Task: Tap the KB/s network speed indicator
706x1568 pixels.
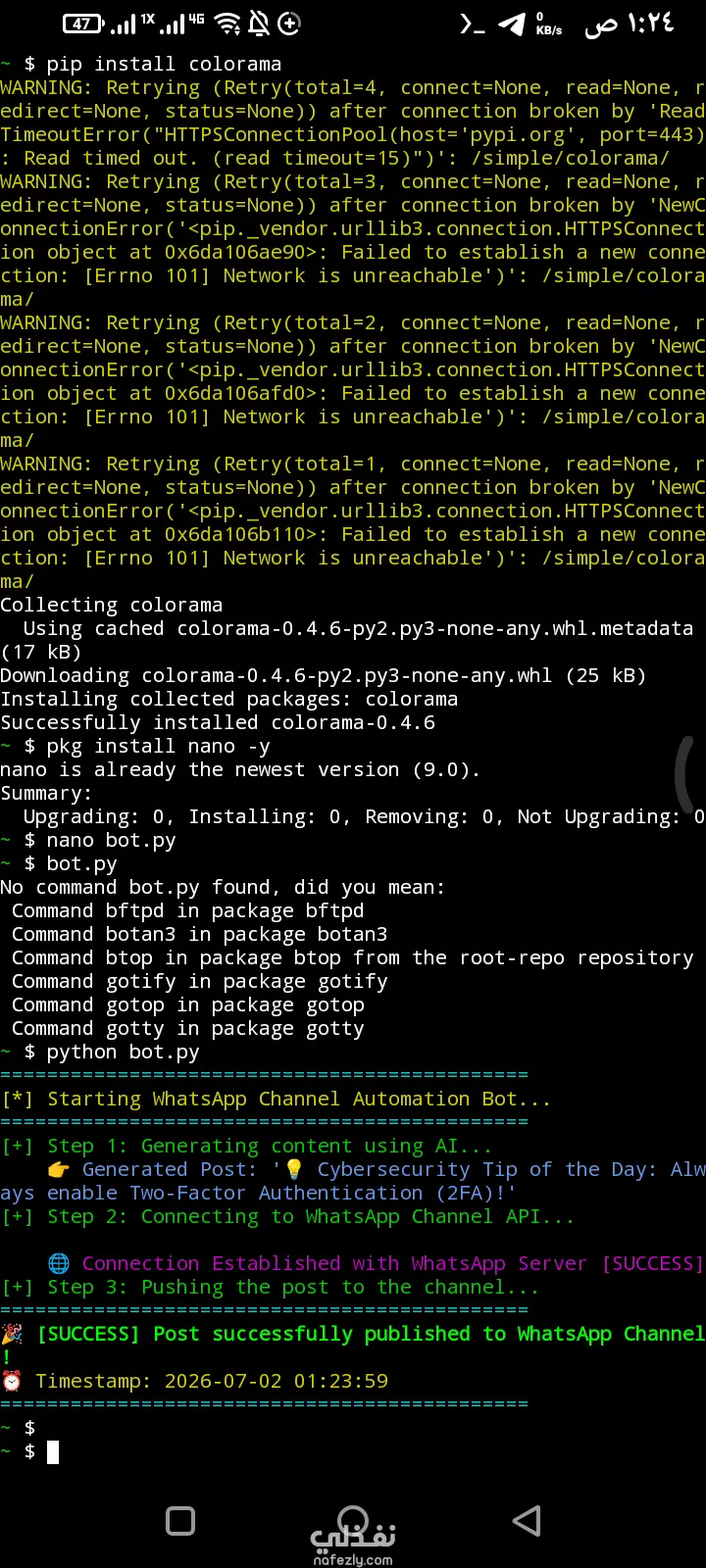Action: (x=549, y=24)
